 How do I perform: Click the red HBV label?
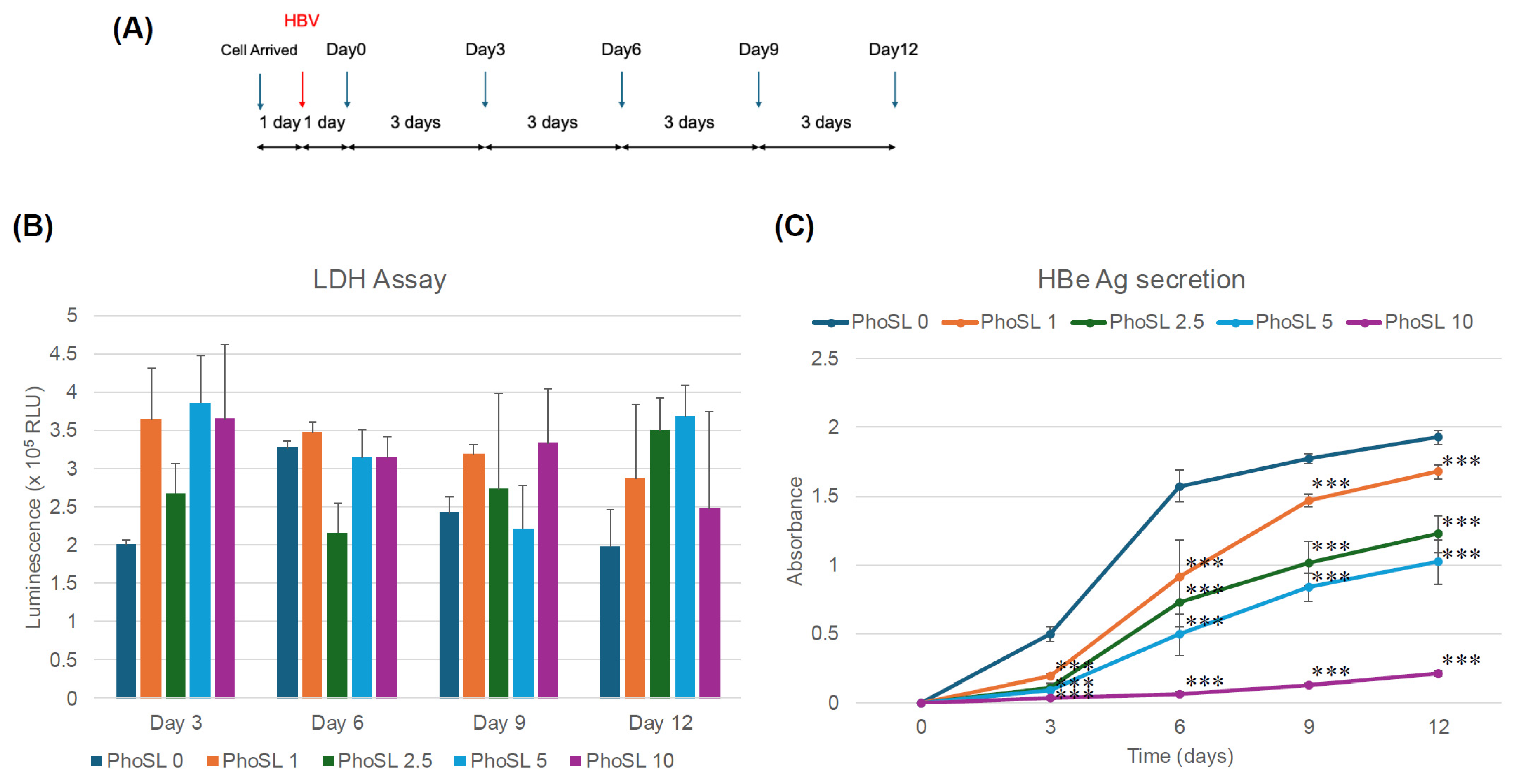point(302,21)
